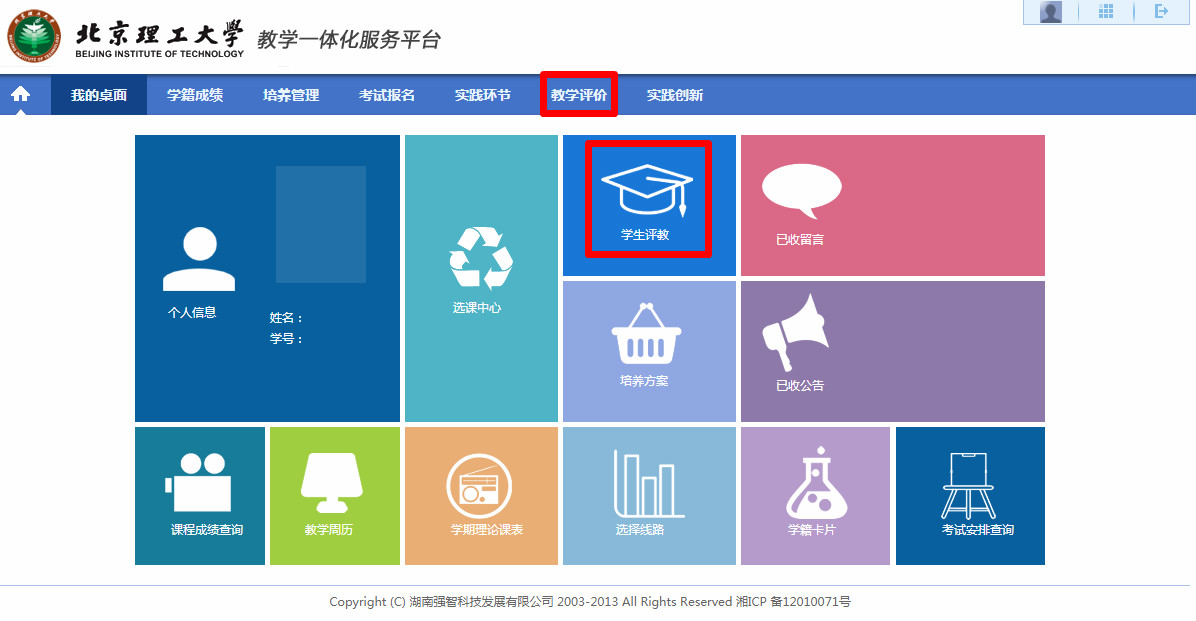Click the logout icon at top right

(1161, 13)
